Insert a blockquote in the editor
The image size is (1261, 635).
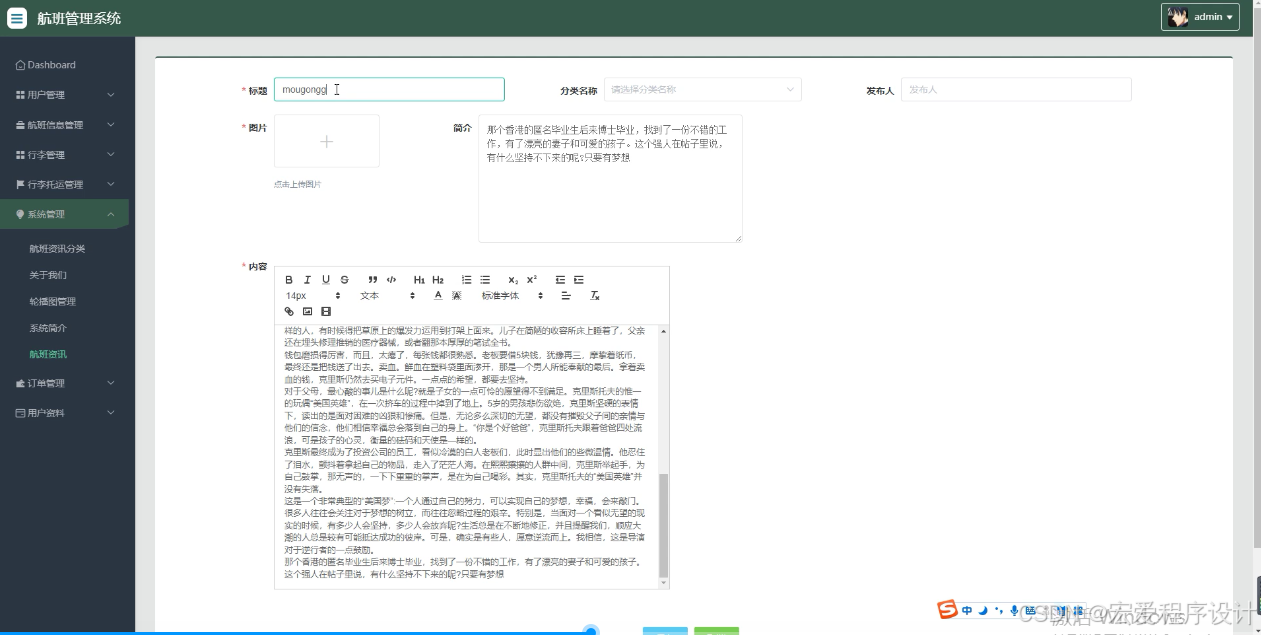pos(373,280)
